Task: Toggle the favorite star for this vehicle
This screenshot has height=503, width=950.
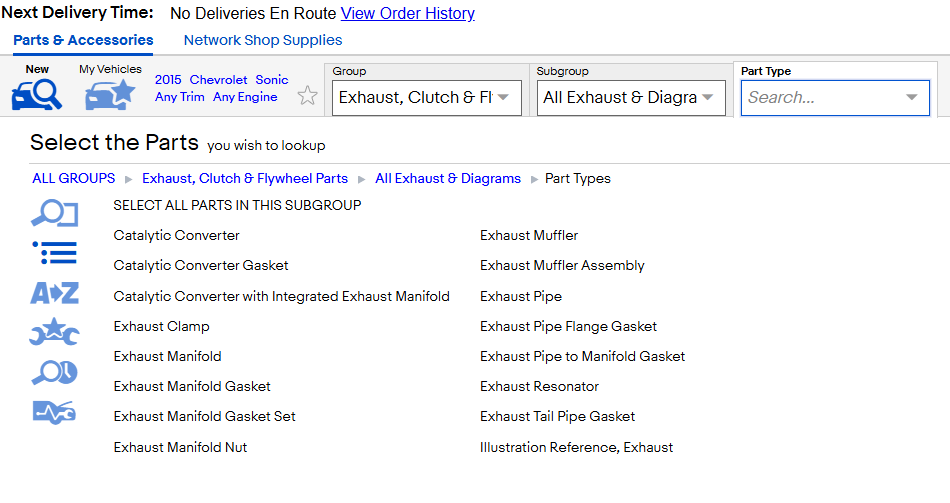Action: (x=307, y=96)
